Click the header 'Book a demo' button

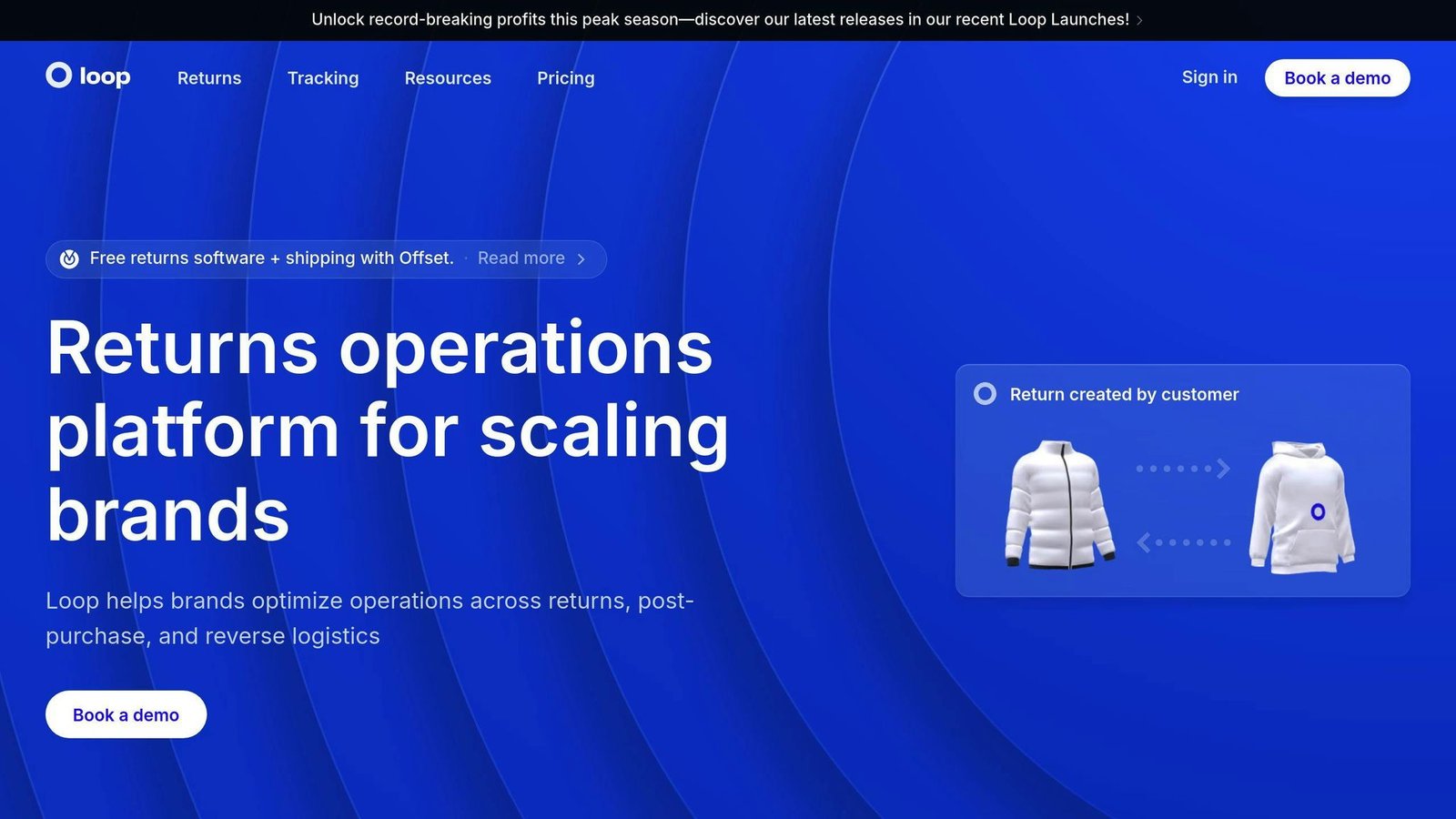tap(1338, 78)
